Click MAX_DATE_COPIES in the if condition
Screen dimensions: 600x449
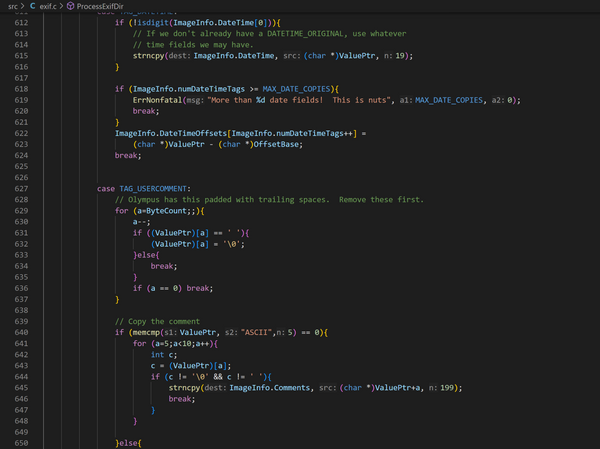coord(307,88)
